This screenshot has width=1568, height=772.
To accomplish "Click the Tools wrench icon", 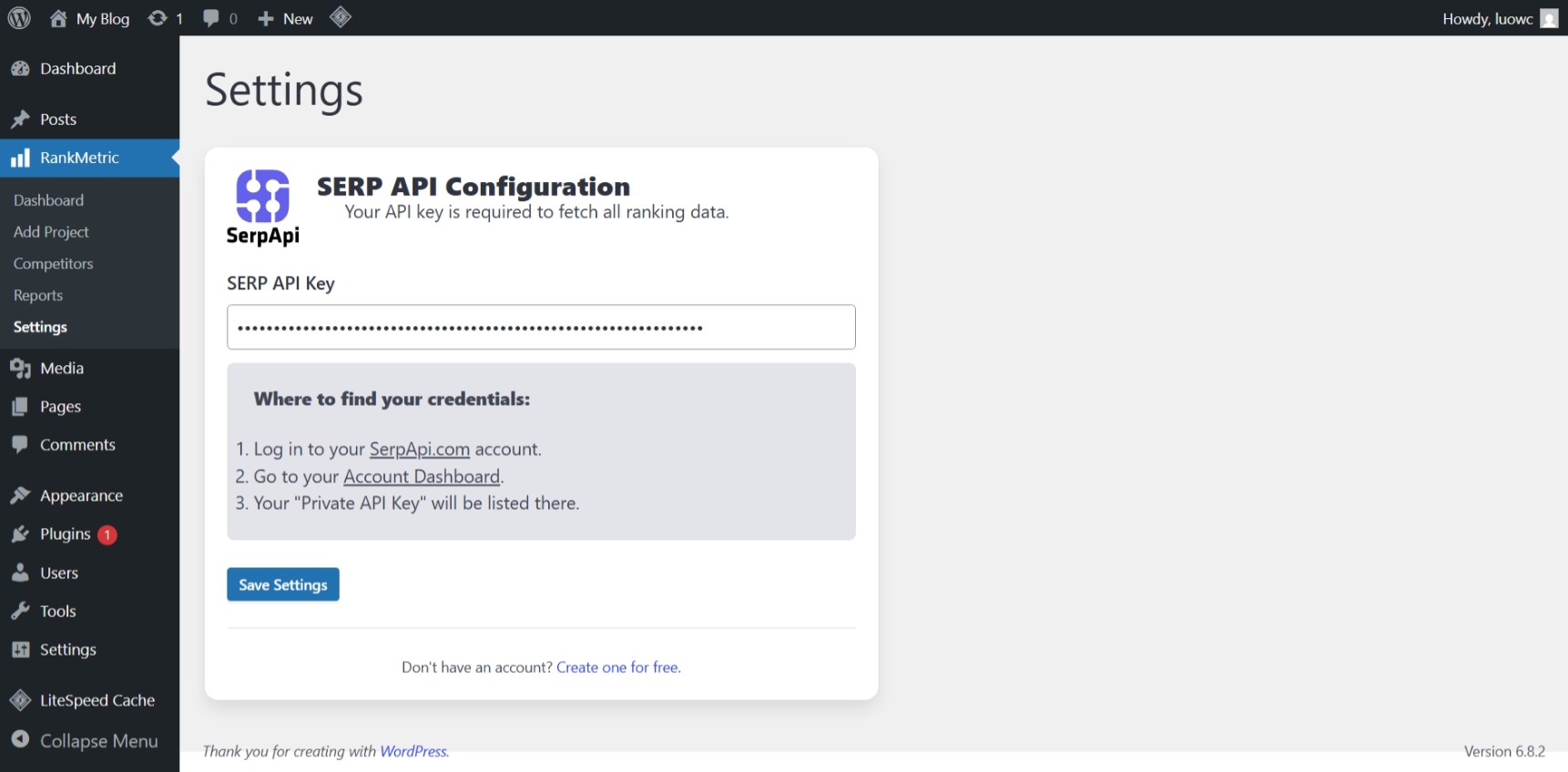I will 20,611.
